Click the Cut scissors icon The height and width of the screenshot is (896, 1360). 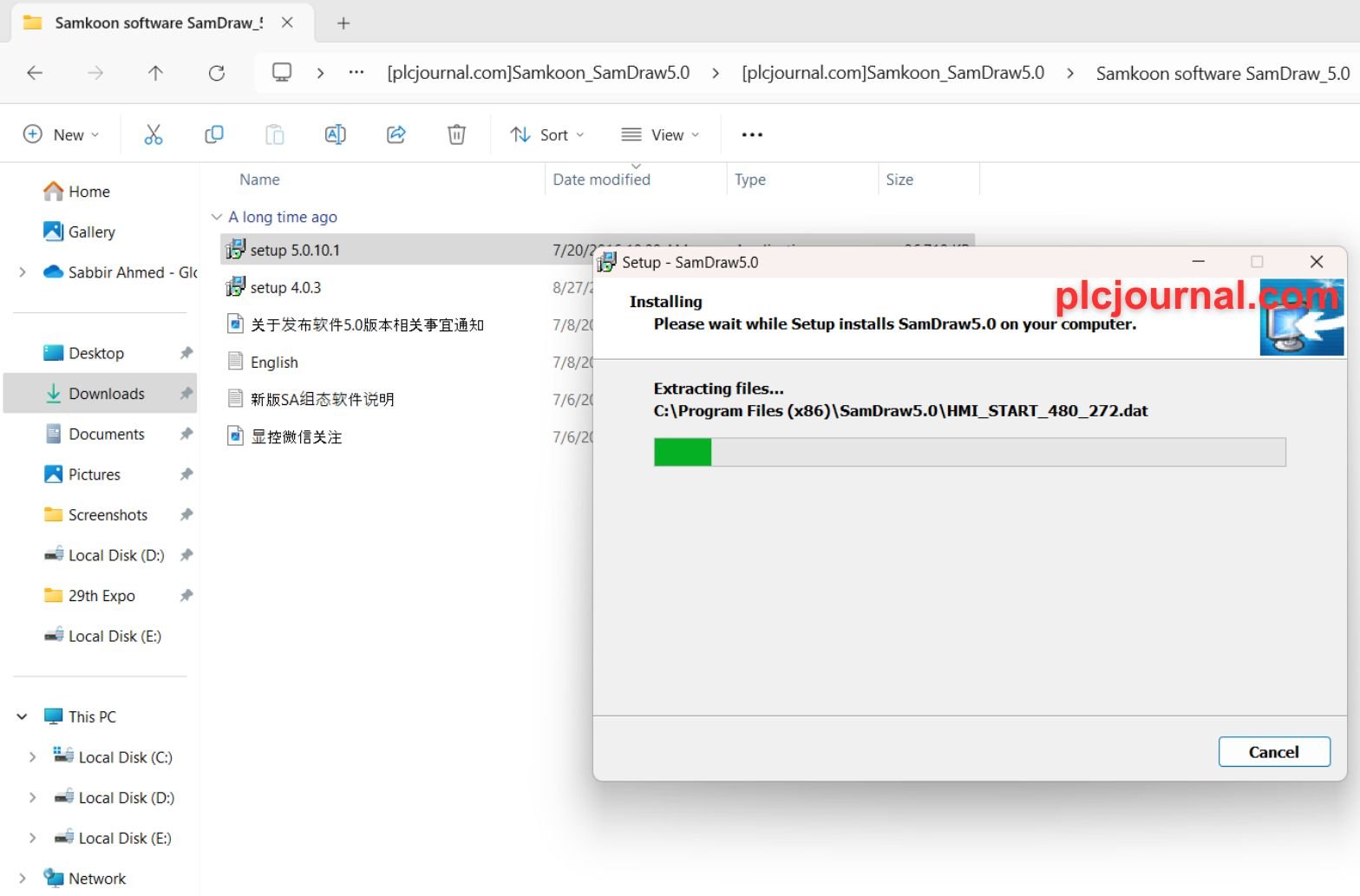pos(154,134)
